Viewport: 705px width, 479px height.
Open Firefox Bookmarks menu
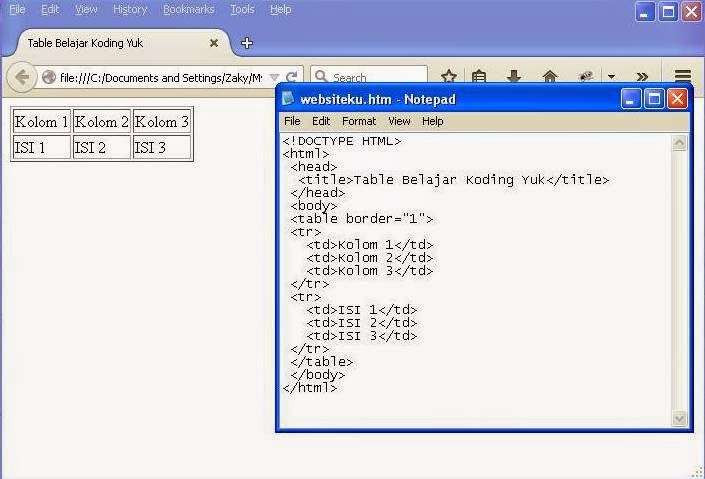point(189,9)
